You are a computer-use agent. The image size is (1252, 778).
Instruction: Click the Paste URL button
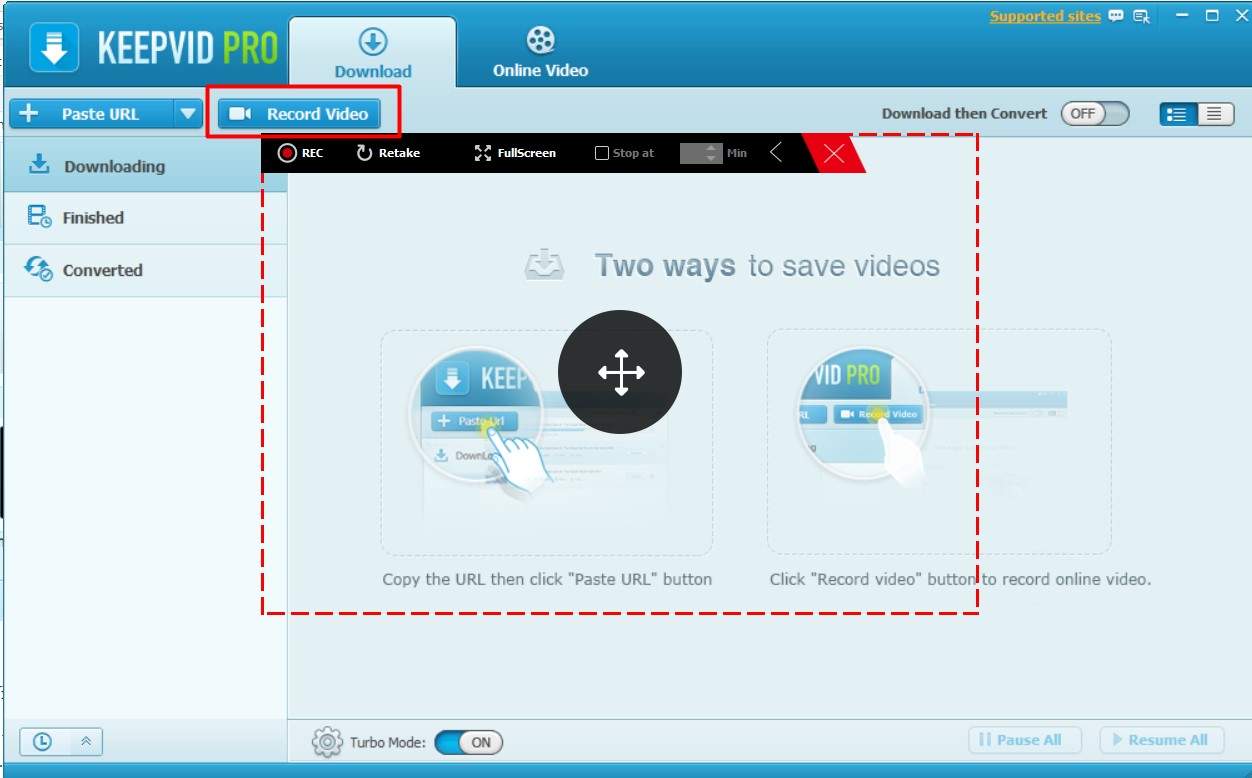(x=91, y=114)
